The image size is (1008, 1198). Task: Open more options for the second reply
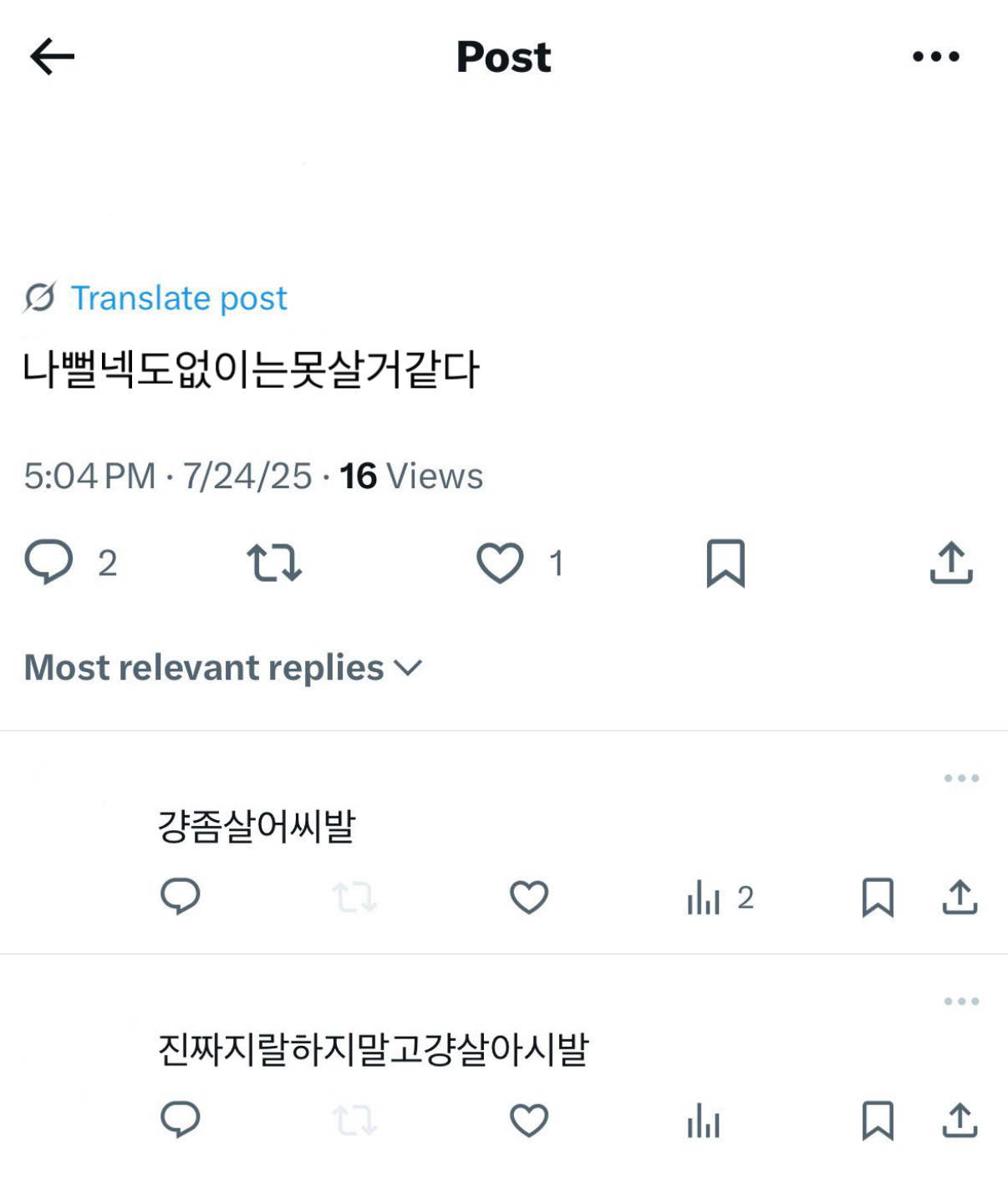click(961, 1002)
